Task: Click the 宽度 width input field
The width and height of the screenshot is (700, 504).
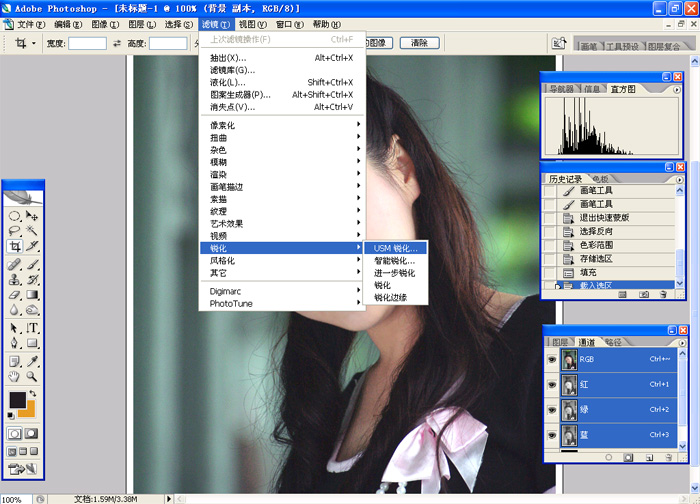Action: [x=87, y=43]
